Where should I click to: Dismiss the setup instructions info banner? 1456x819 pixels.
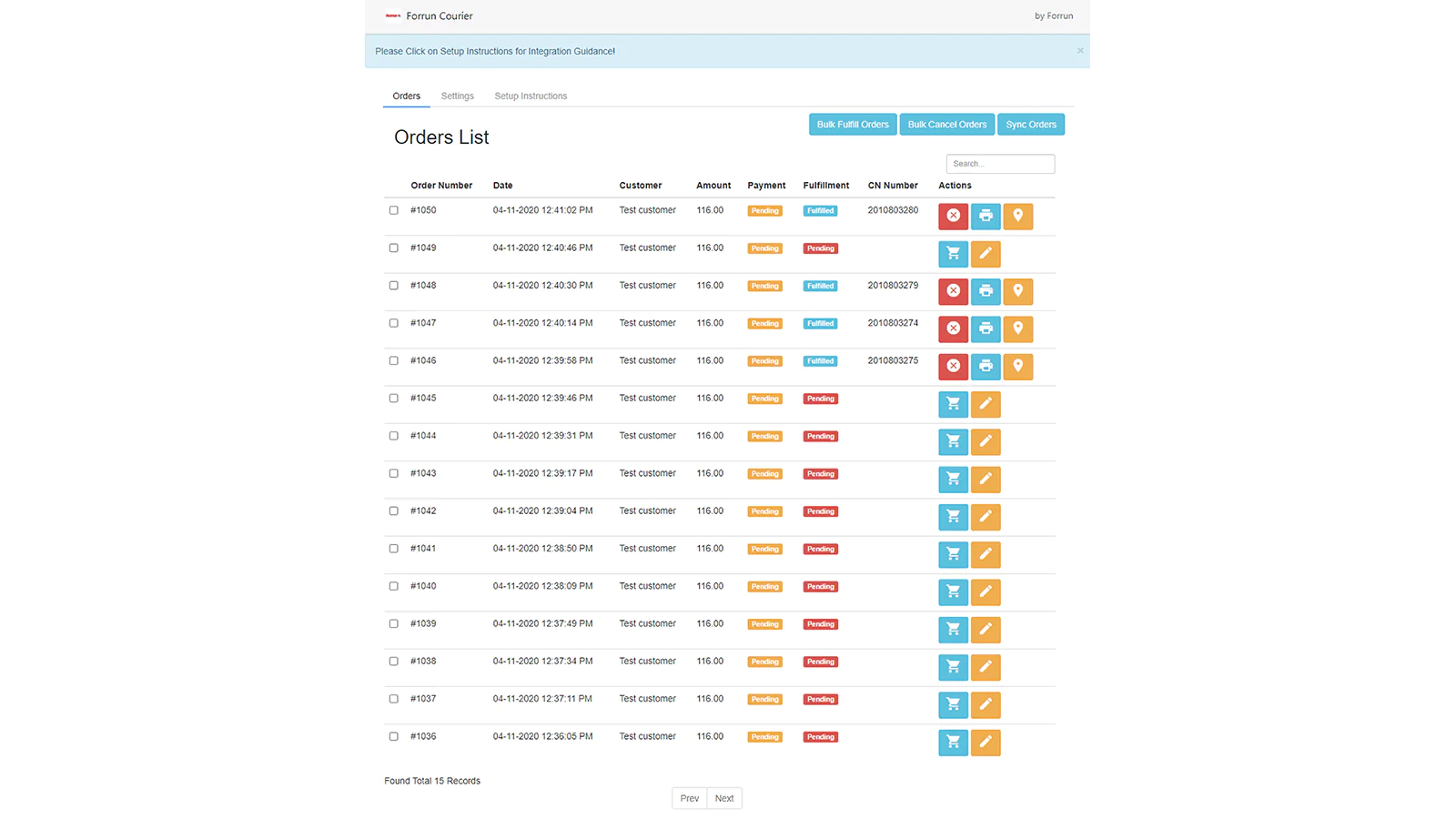pos(1080,51)
